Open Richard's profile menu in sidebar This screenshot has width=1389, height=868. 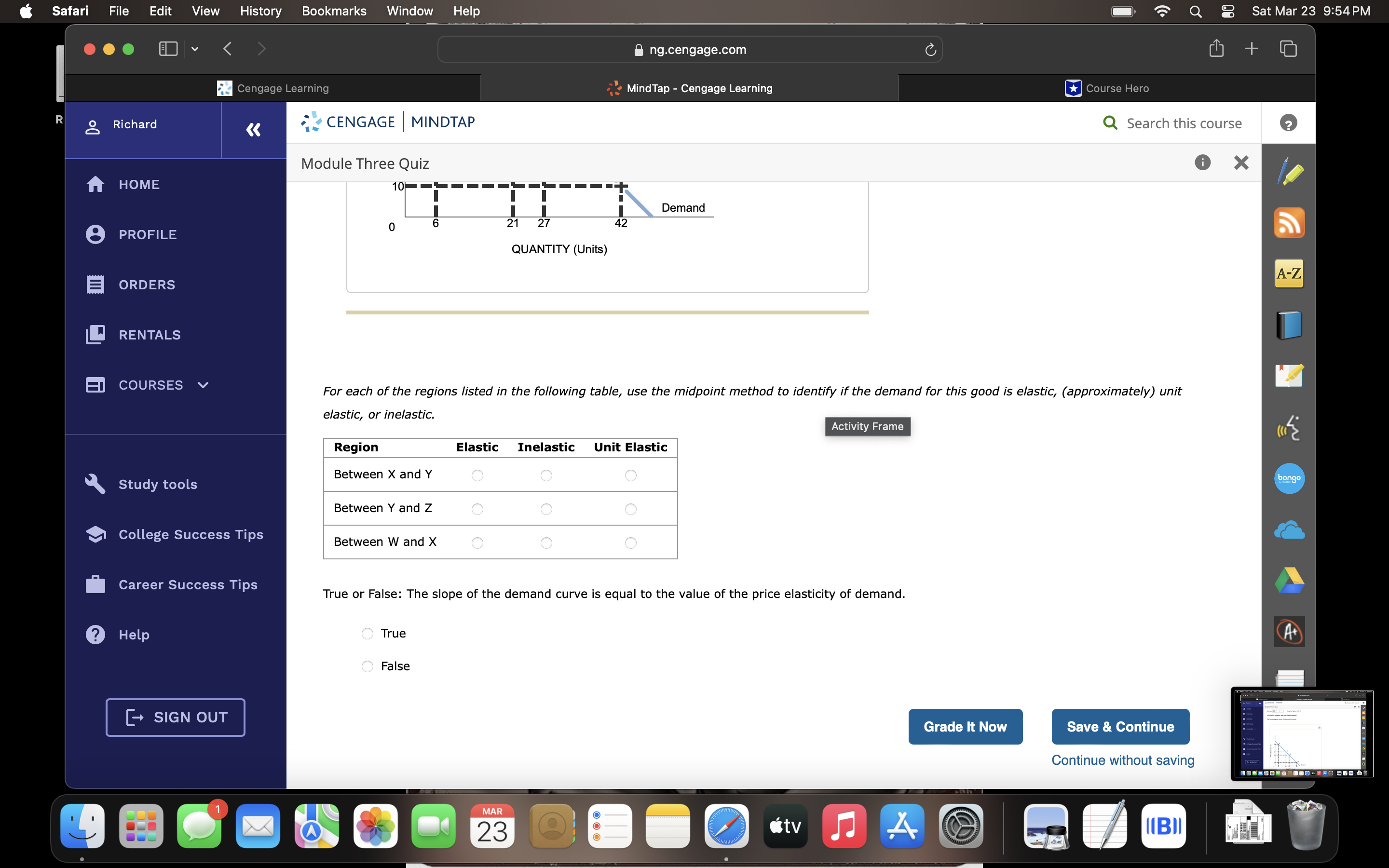pos(136,125)
